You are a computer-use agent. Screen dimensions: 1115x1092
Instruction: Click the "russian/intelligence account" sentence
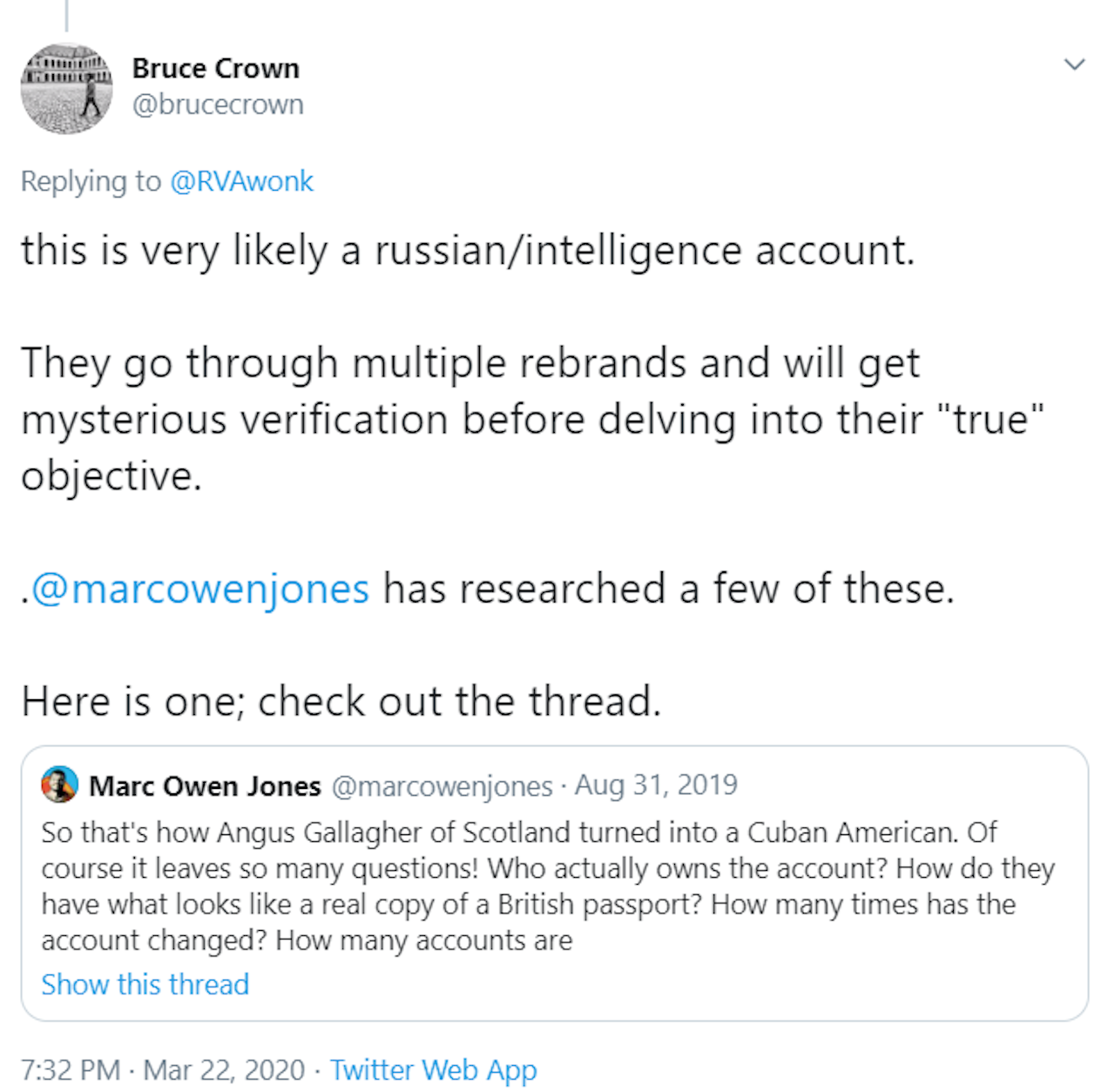click(x=468, y=251)
